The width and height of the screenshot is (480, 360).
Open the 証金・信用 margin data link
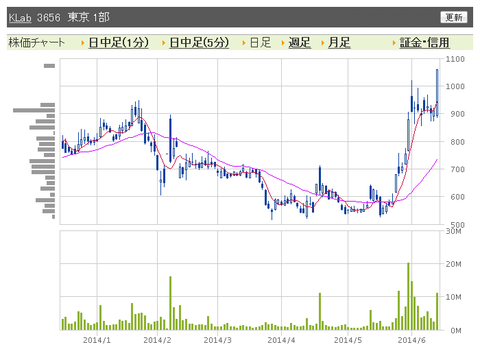[425, 43]
